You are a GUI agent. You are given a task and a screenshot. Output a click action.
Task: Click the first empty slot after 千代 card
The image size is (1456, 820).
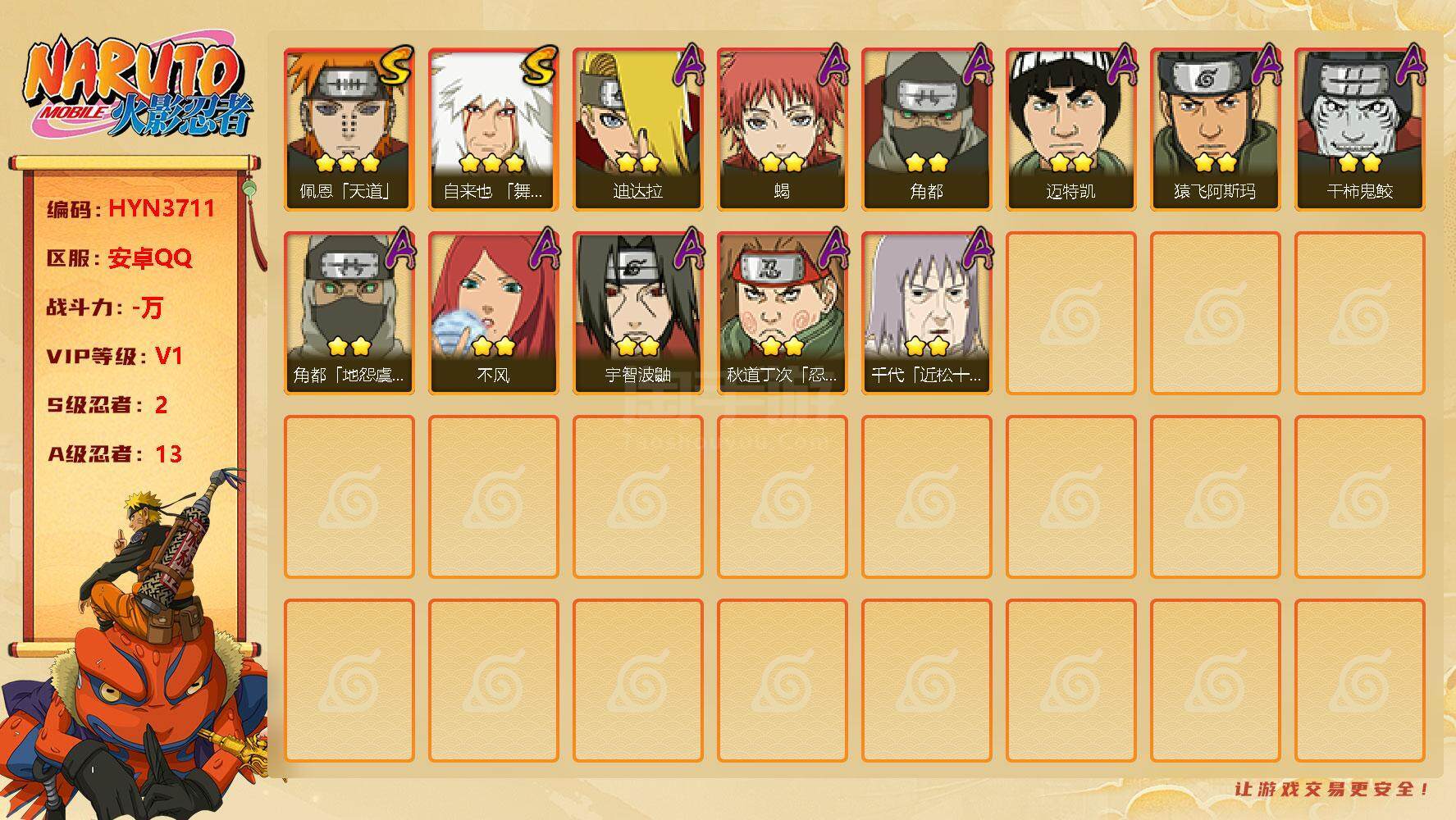click(1070, 313)
